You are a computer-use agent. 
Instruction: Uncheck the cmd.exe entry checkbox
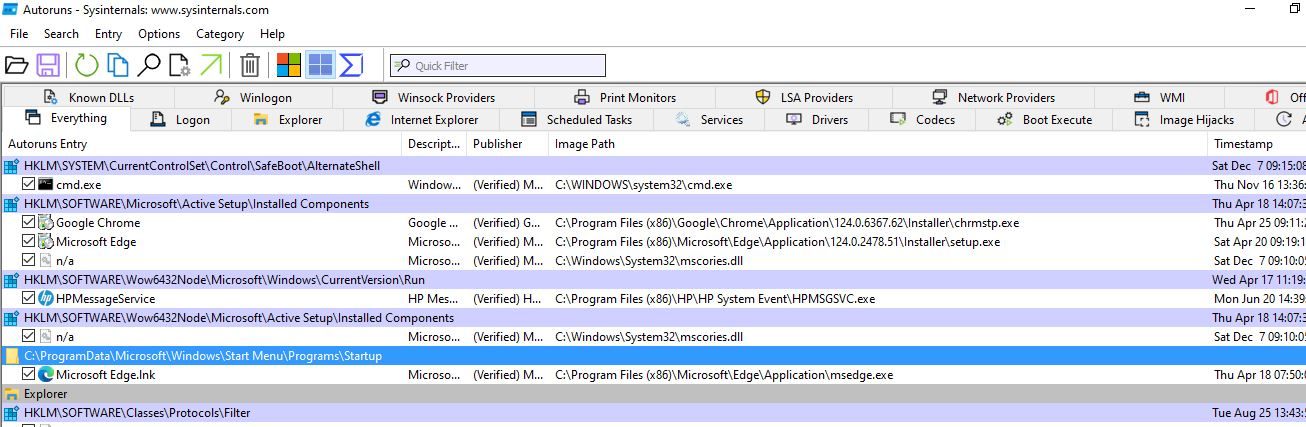(28, 184)
